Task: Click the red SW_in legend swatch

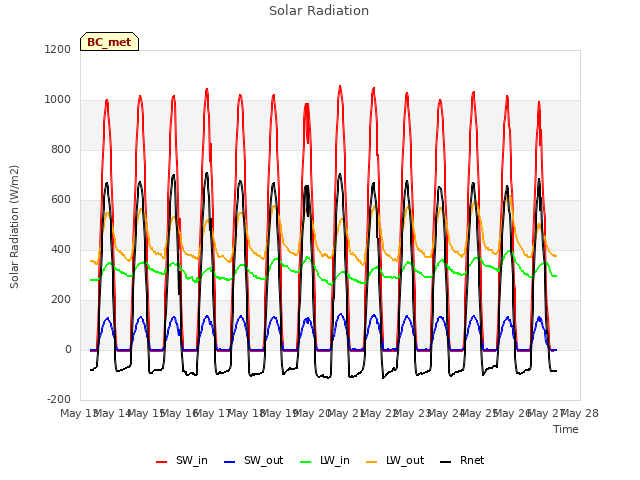Action: (162, 462)
